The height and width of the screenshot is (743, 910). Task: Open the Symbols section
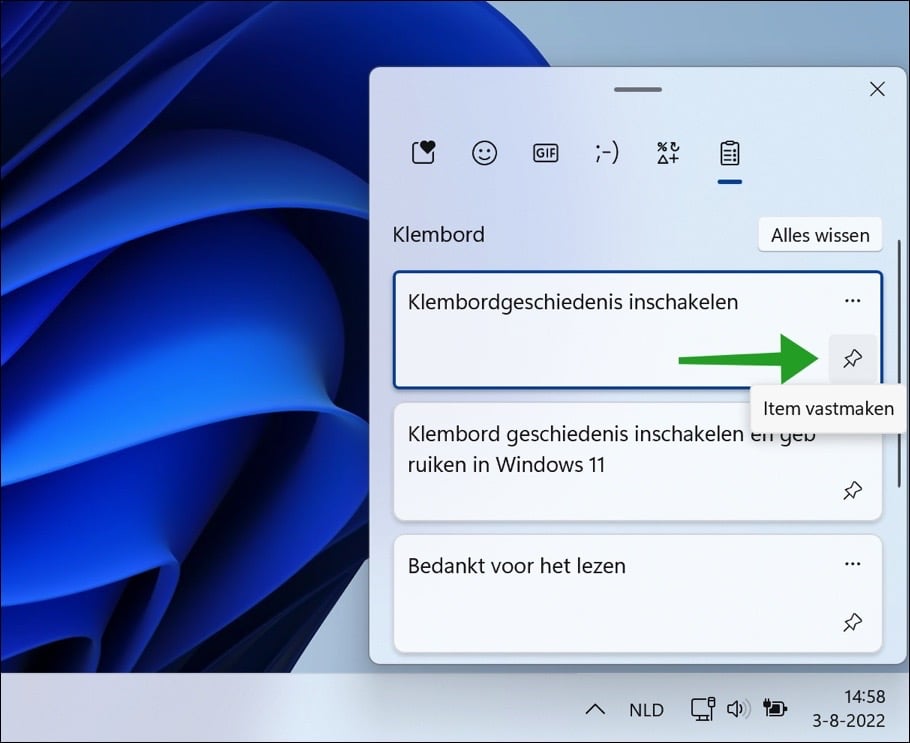667,152
